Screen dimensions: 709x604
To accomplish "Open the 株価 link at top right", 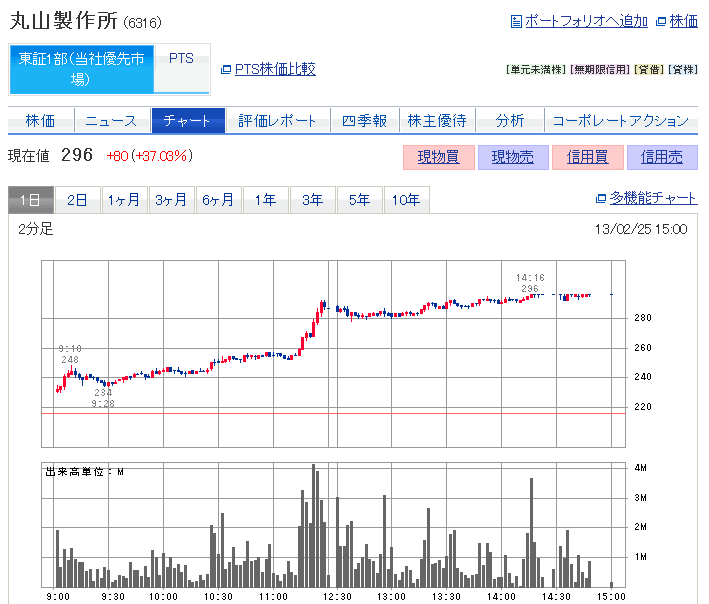I will tap(684, 21).
